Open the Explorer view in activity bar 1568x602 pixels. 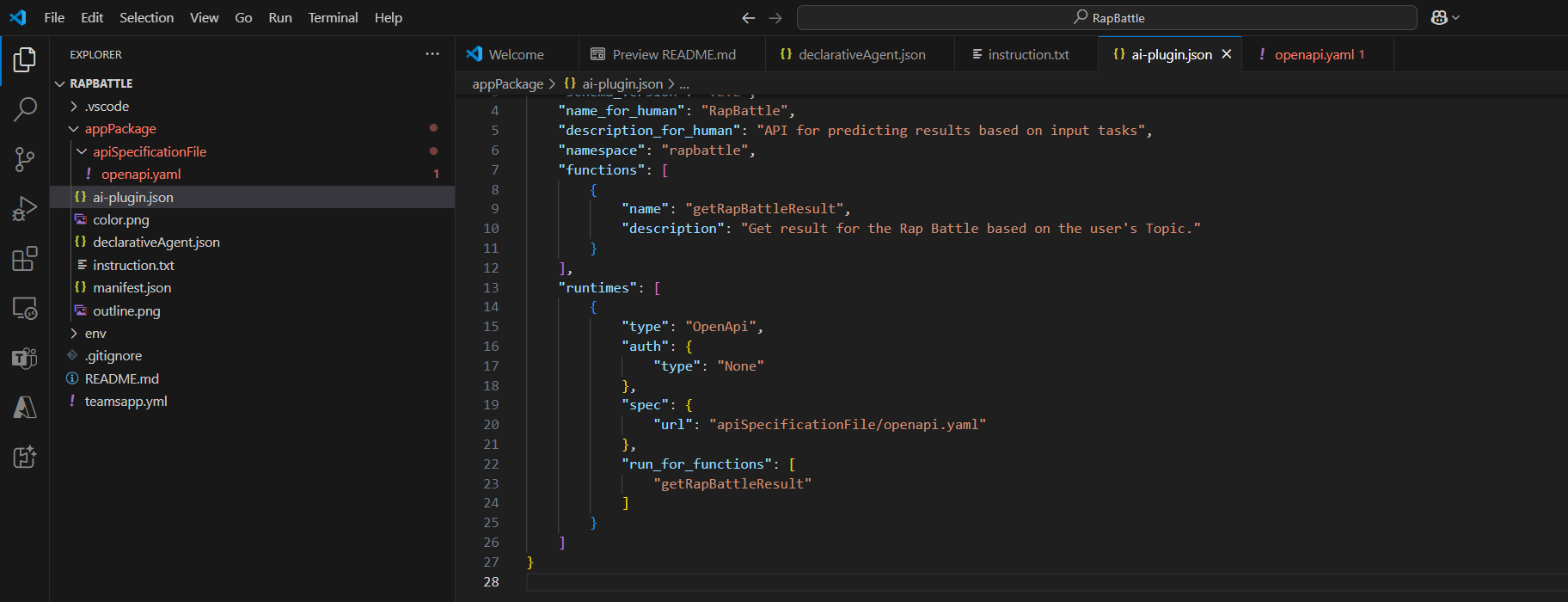pos(25,60)
